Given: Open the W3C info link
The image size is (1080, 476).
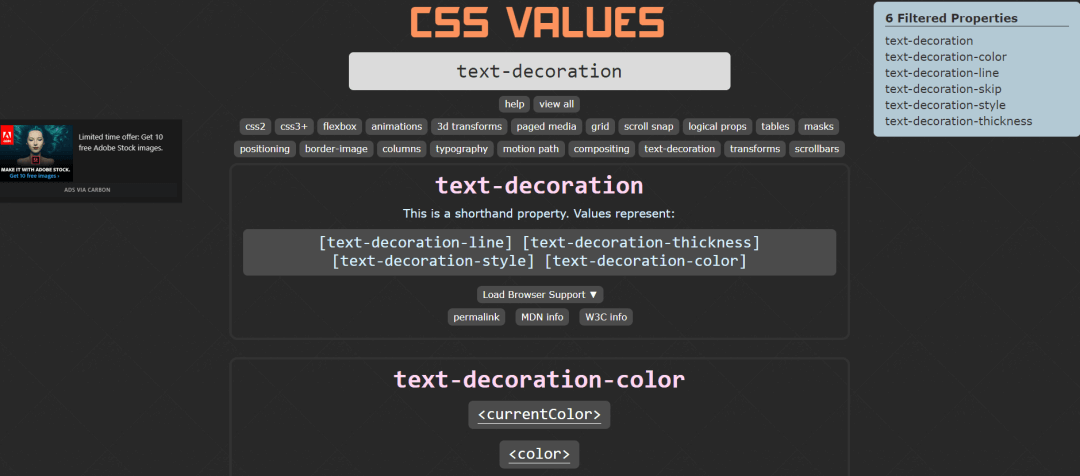Looking at the screenshot, I should pos(606,317).
